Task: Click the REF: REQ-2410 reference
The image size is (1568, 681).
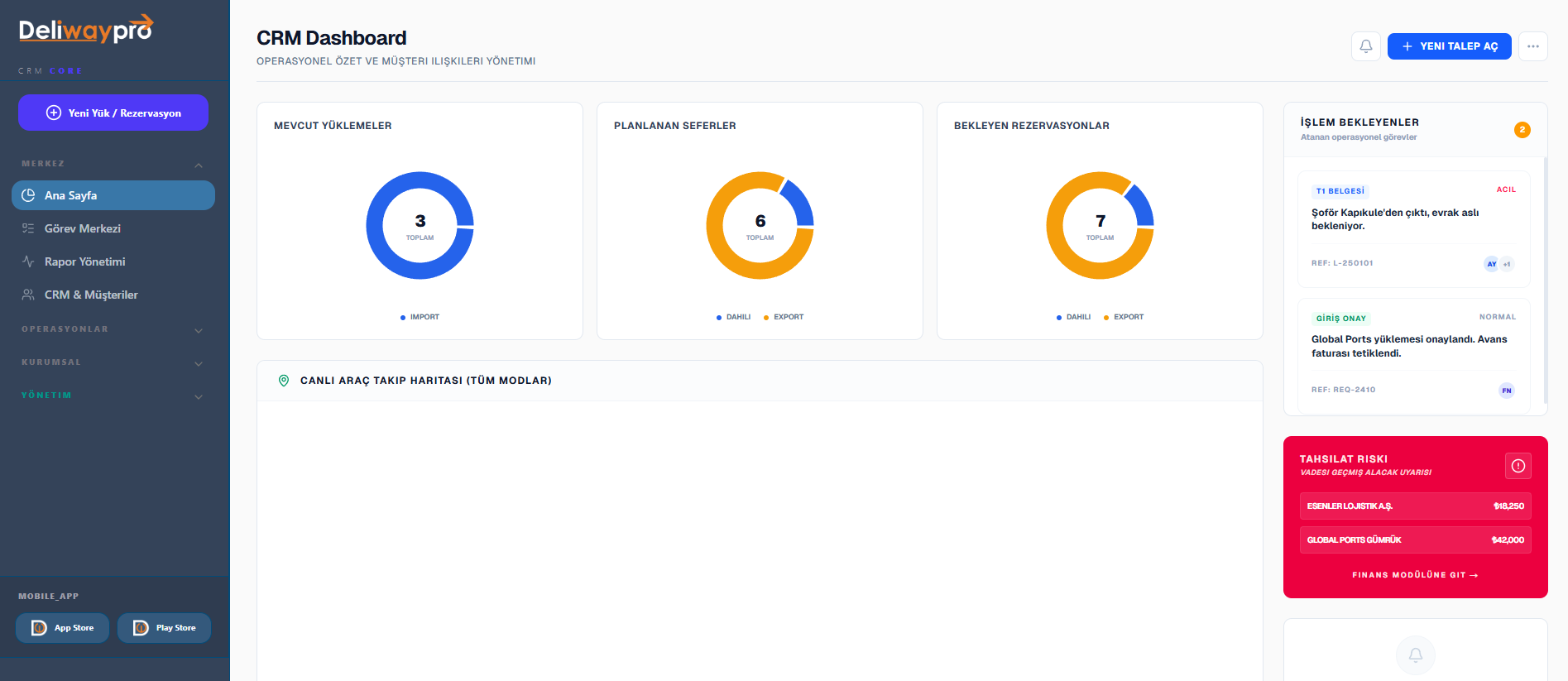Action: (1344, 390)
